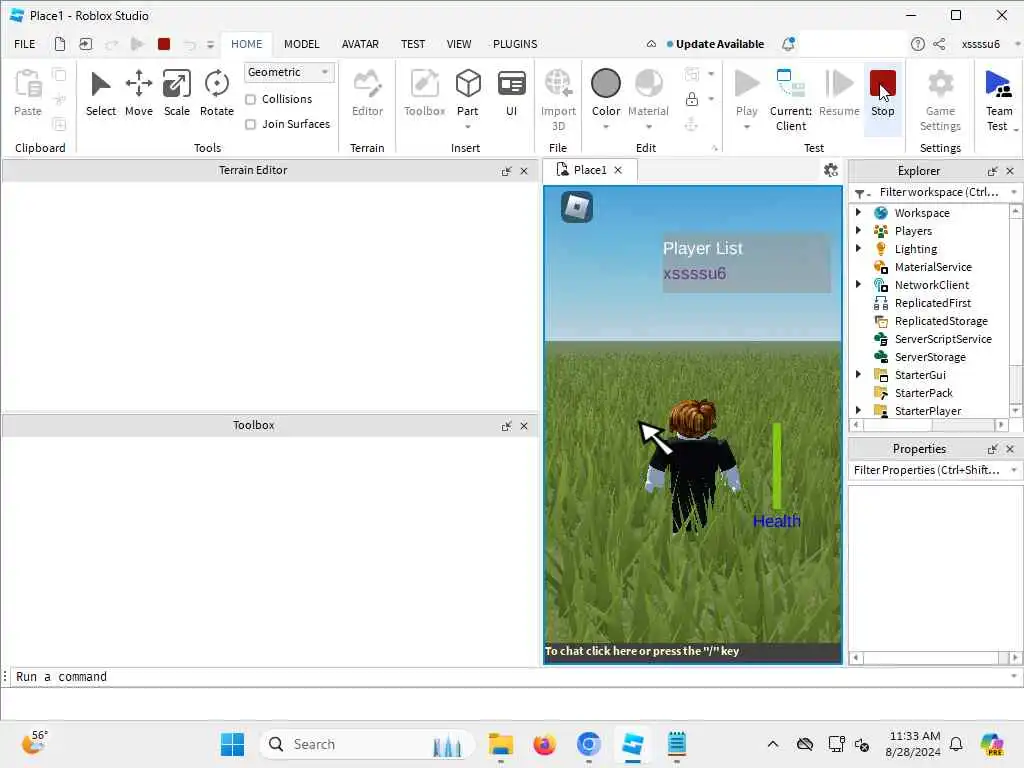Click the new file icon in quick access bar
The width and height of the screenshot is (1024, 768).
(59, 44)
